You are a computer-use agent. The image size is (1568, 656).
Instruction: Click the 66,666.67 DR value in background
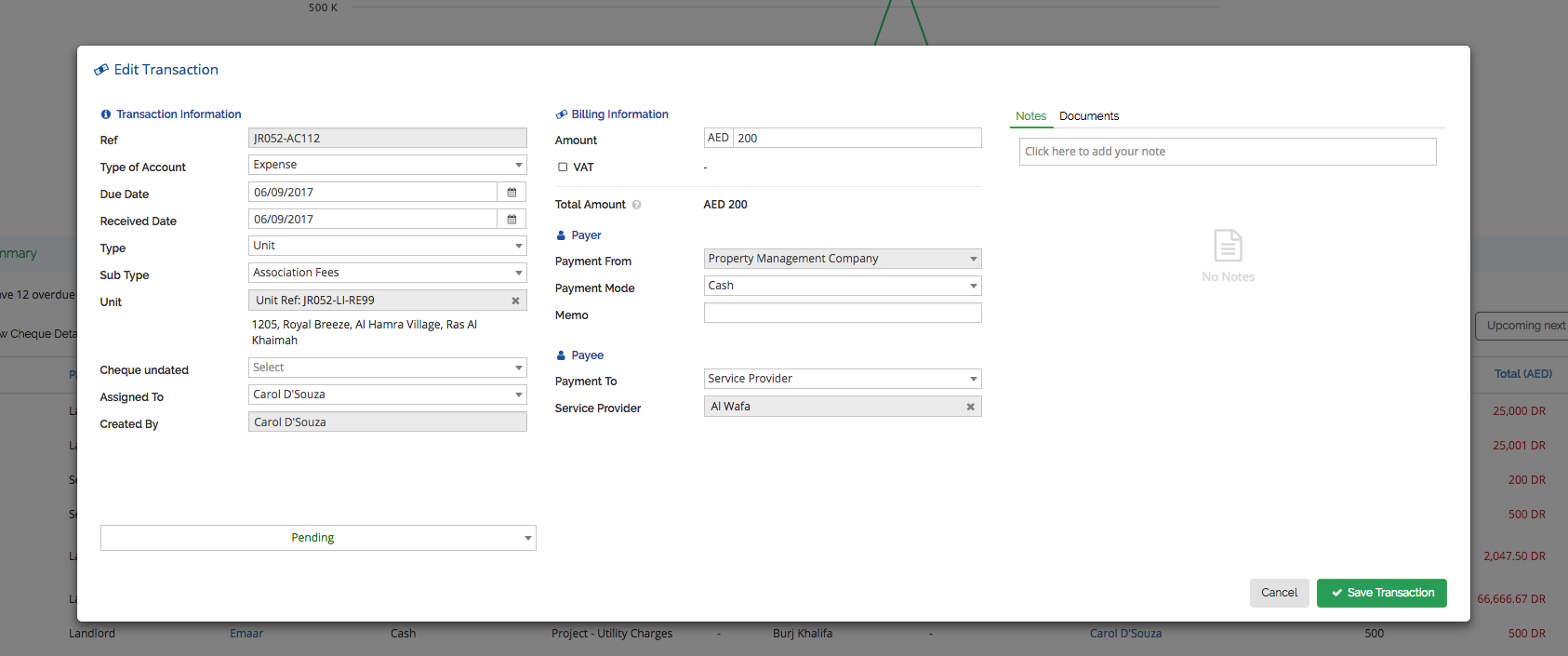click(x=1511, y=599)
